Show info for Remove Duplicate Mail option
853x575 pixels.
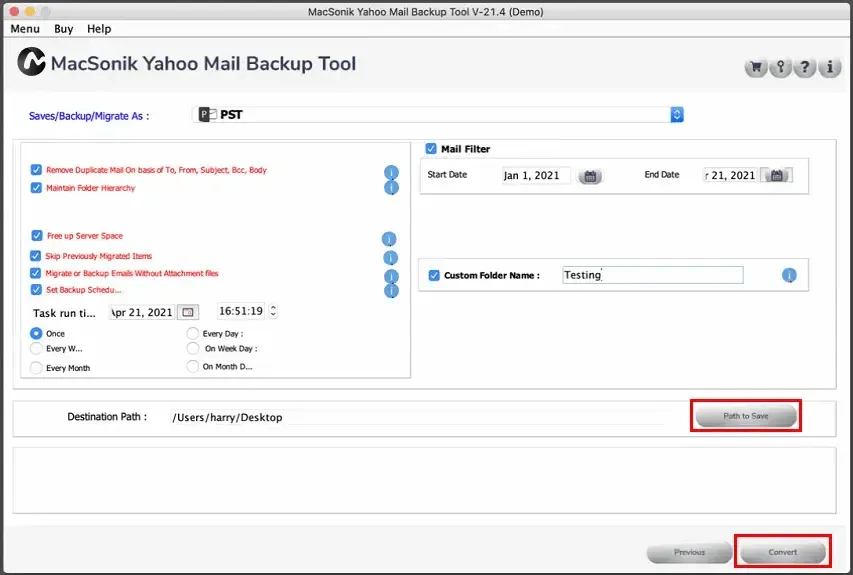click(391, 172)
